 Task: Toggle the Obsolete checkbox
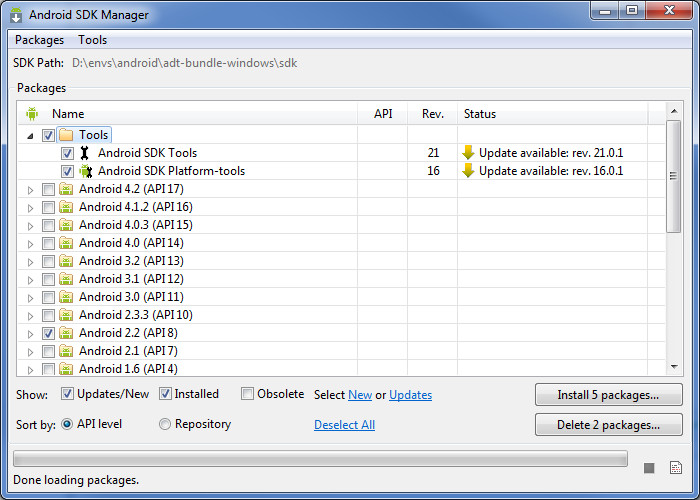[x=247, y=394]
